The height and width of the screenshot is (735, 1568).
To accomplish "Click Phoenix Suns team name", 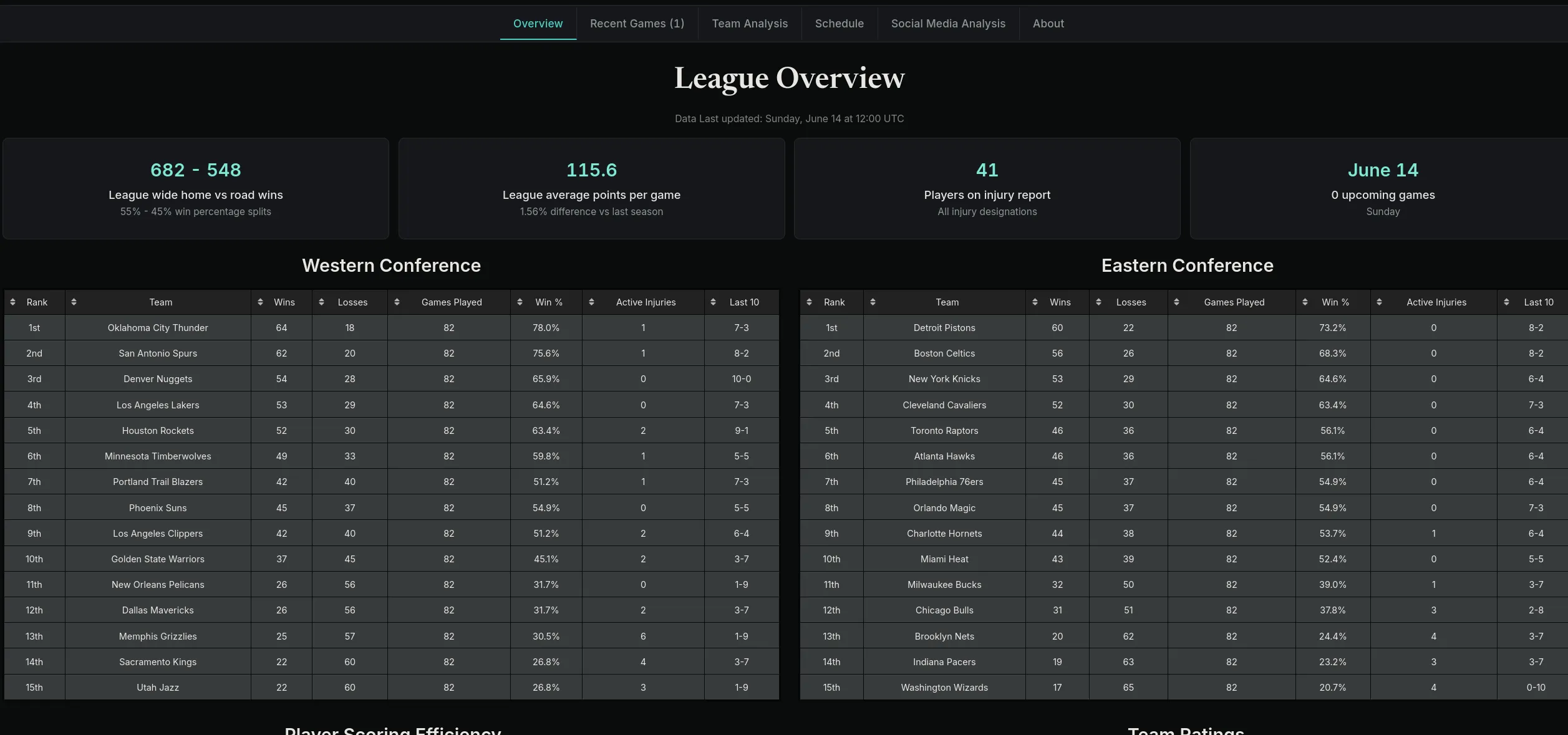I will 158,508.
